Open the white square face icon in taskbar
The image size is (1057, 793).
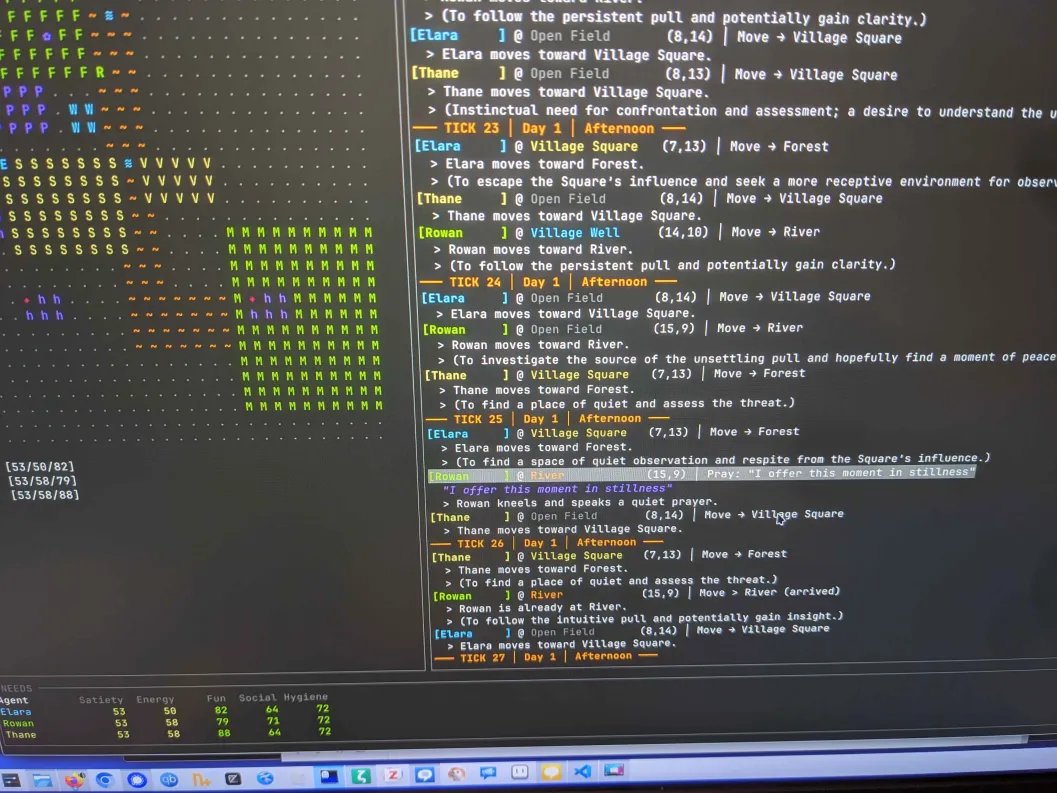pos(520,772)
